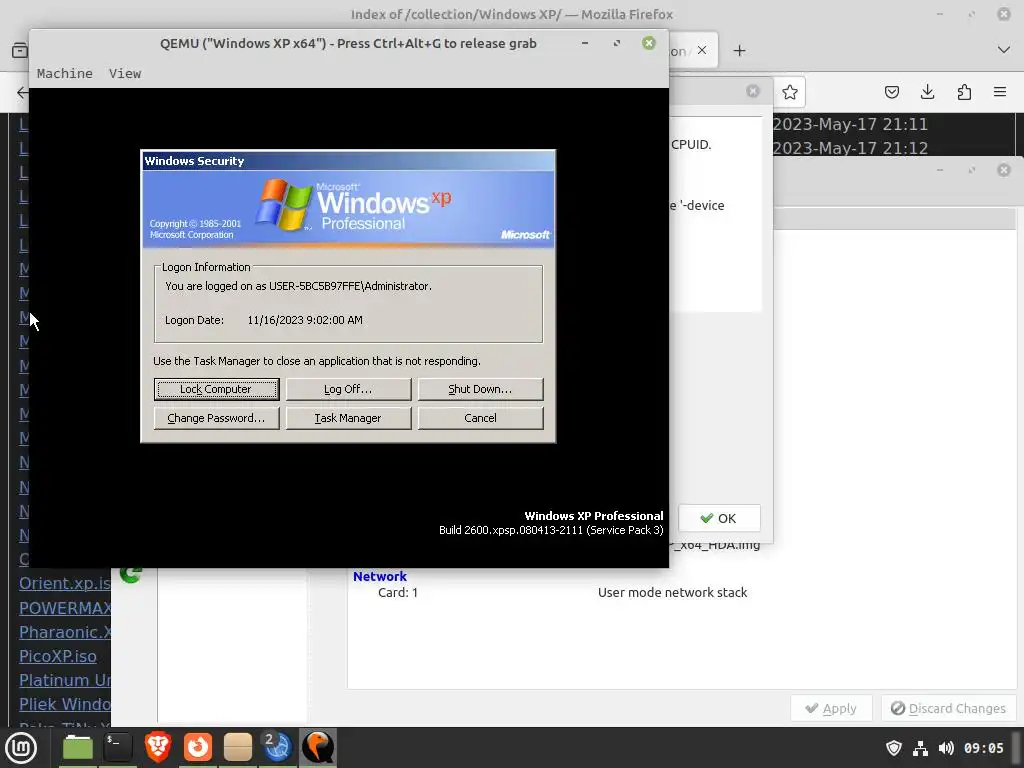Click Change Password... button
Viewport: 1024px width, 768px height.
click(x=216, y=418)
